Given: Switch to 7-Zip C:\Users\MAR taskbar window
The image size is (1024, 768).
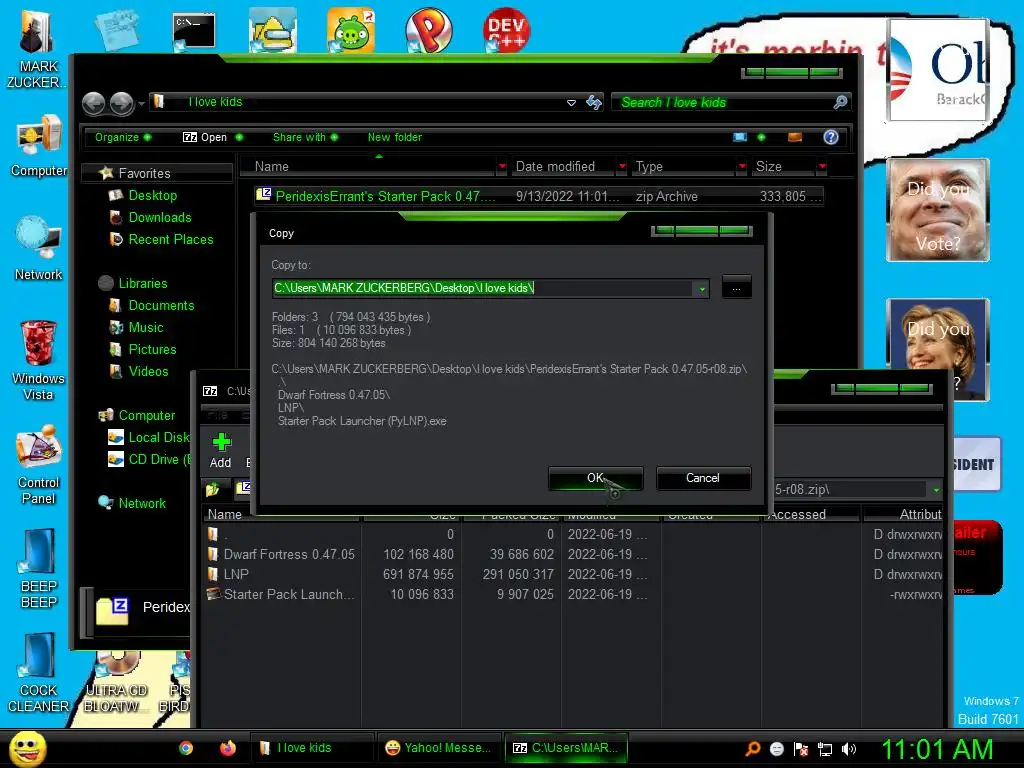Looking at the screenshot, I should 566,748.
